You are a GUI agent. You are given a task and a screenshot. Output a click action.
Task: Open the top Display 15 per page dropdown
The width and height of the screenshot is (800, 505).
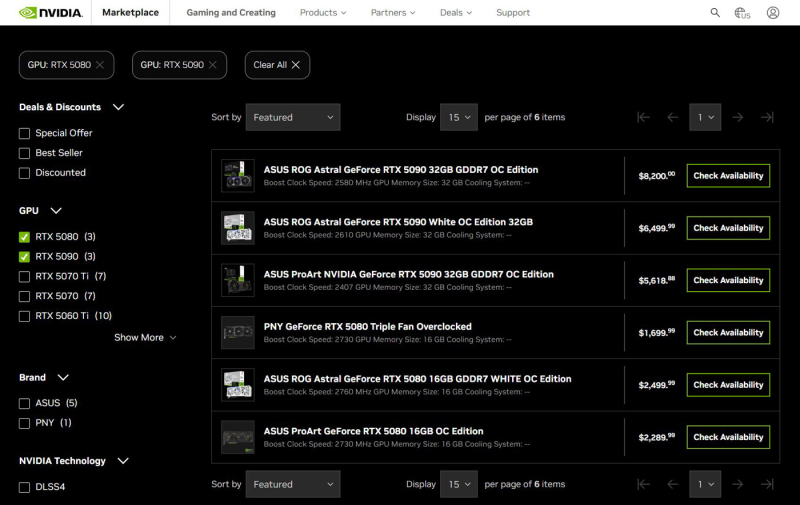click(x=459, y=117)
